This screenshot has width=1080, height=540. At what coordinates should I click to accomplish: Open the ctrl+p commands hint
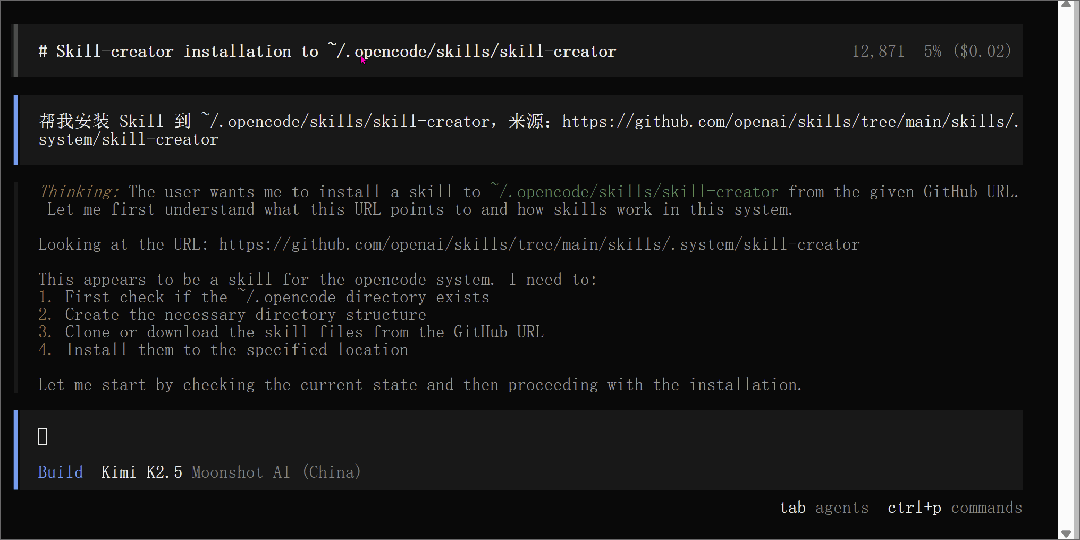(x=954, y=508)
